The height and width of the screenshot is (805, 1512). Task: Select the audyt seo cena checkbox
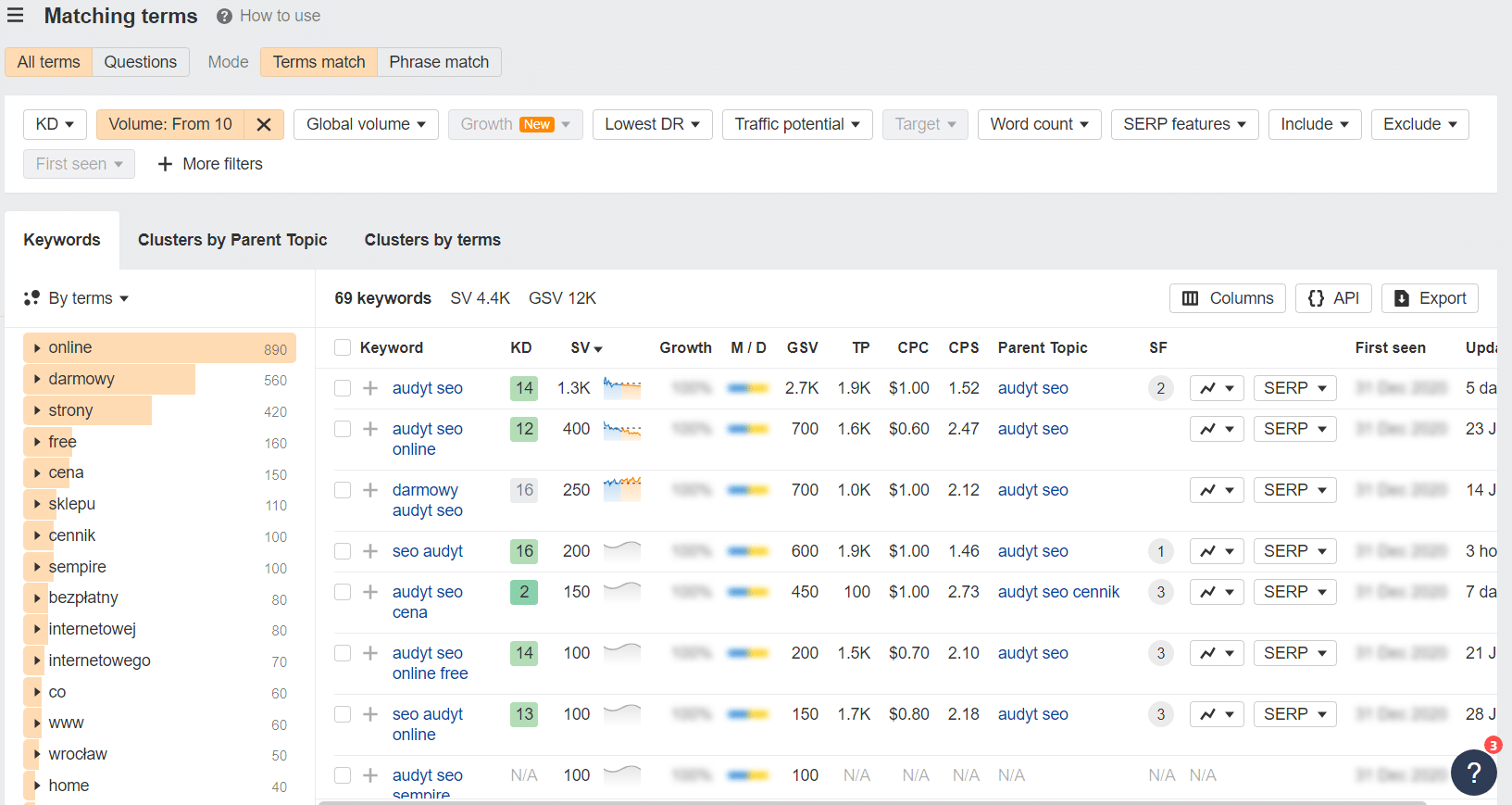[x=343, y=592]
